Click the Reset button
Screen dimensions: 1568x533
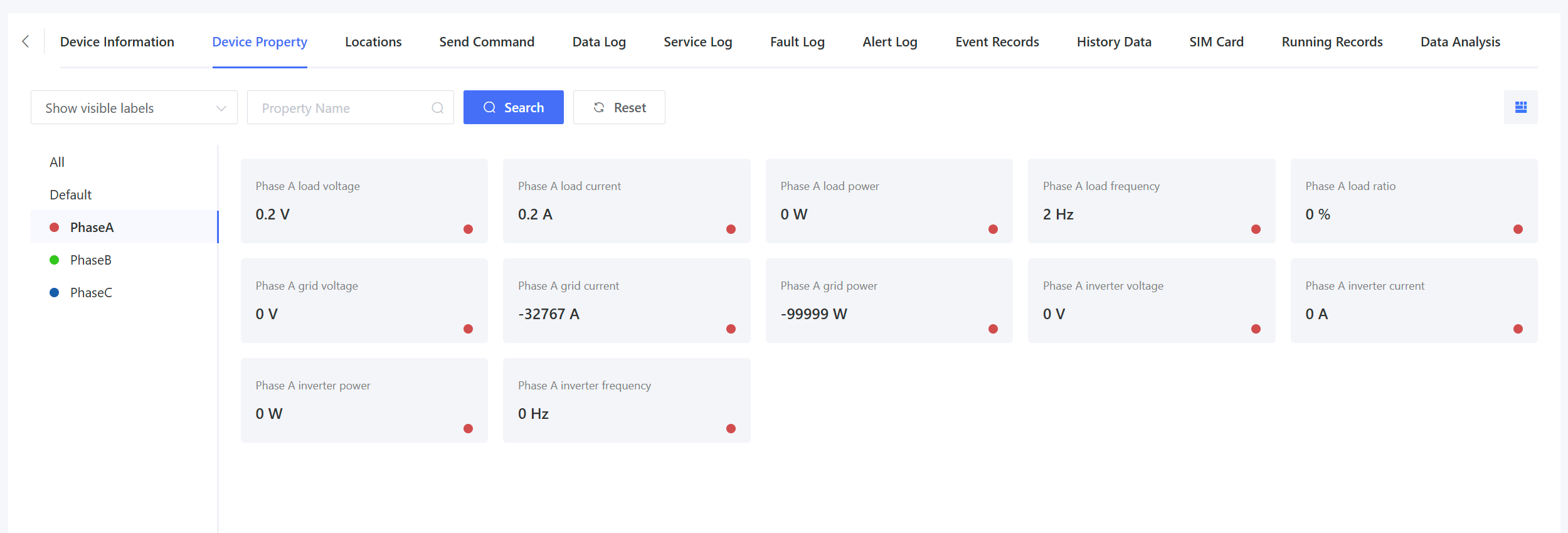(619, 108)
